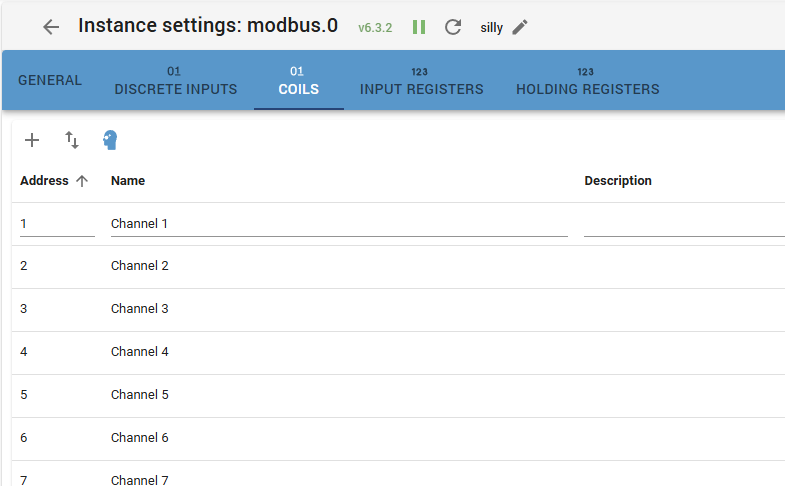
Task: Focus the Description field of Channel 1
Action: click(x=684, y=224)
